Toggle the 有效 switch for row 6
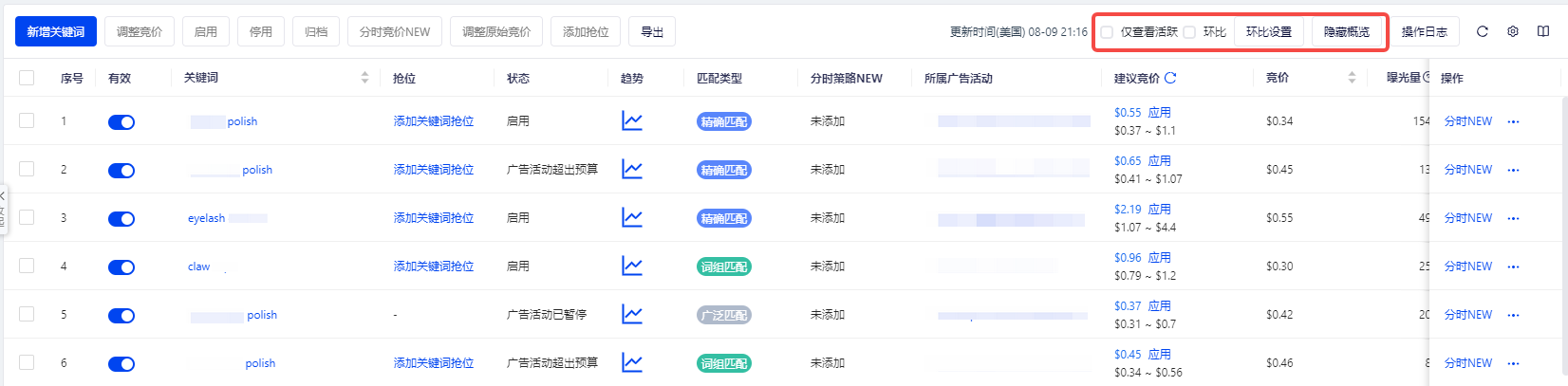Screen dimensions: 1568x386 point(121,363)
